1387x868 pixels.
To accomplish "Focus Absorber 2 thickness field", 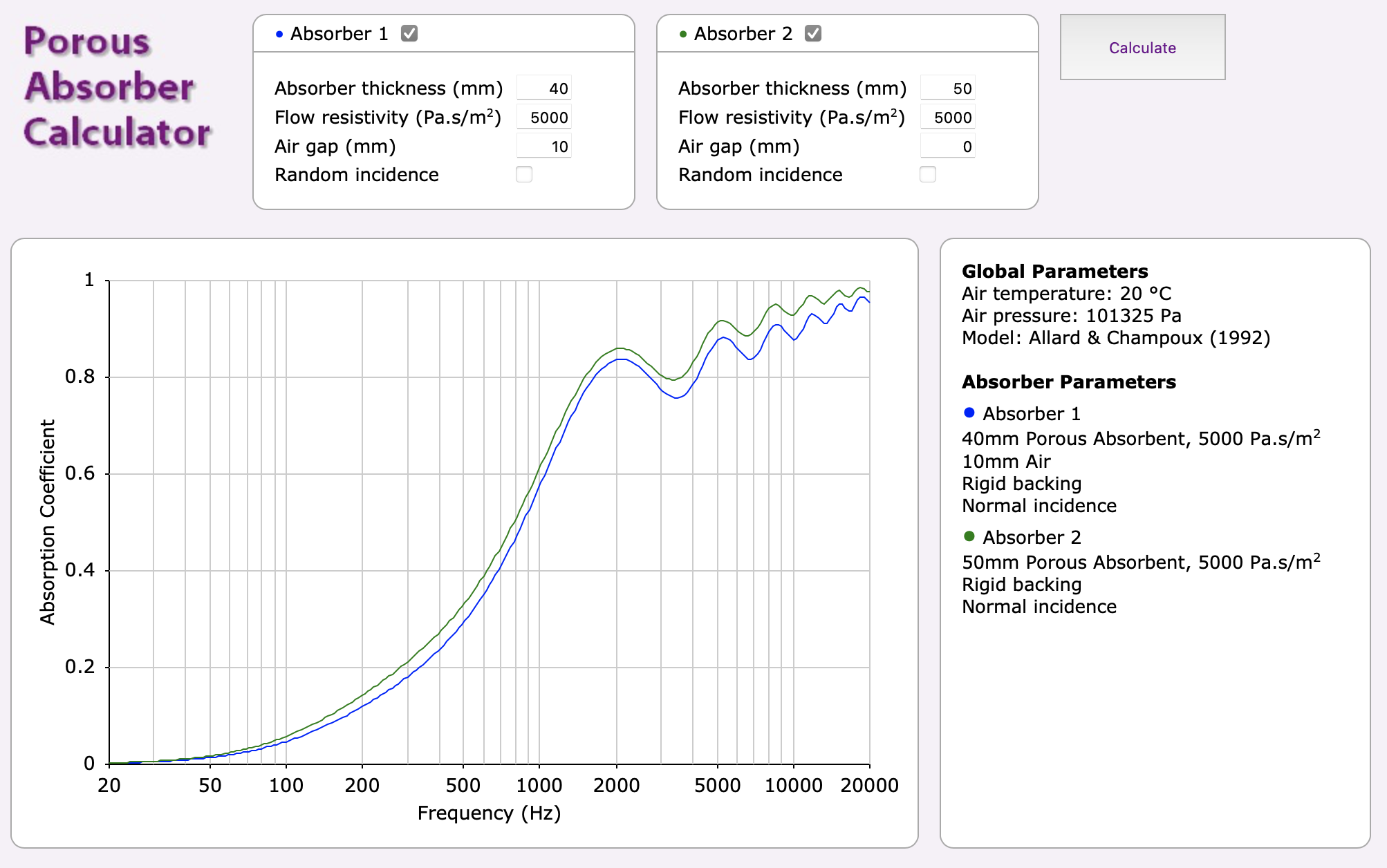I will (948, 88).
